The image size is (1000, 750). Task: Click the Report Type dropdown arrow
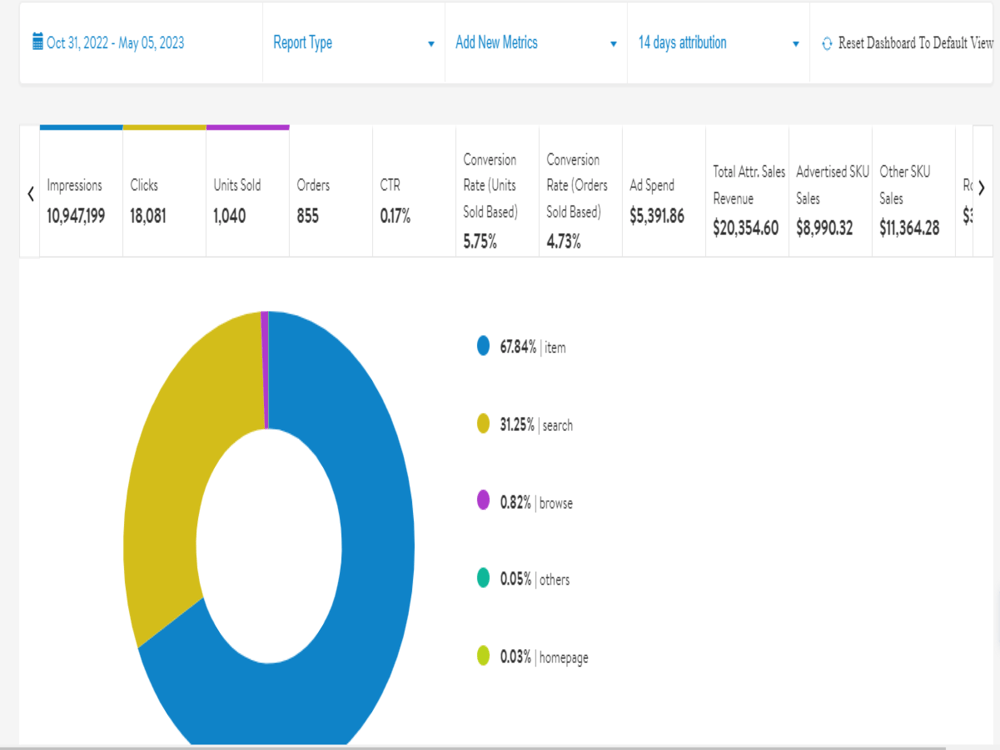pyautogui.click(x=431, y=44)
